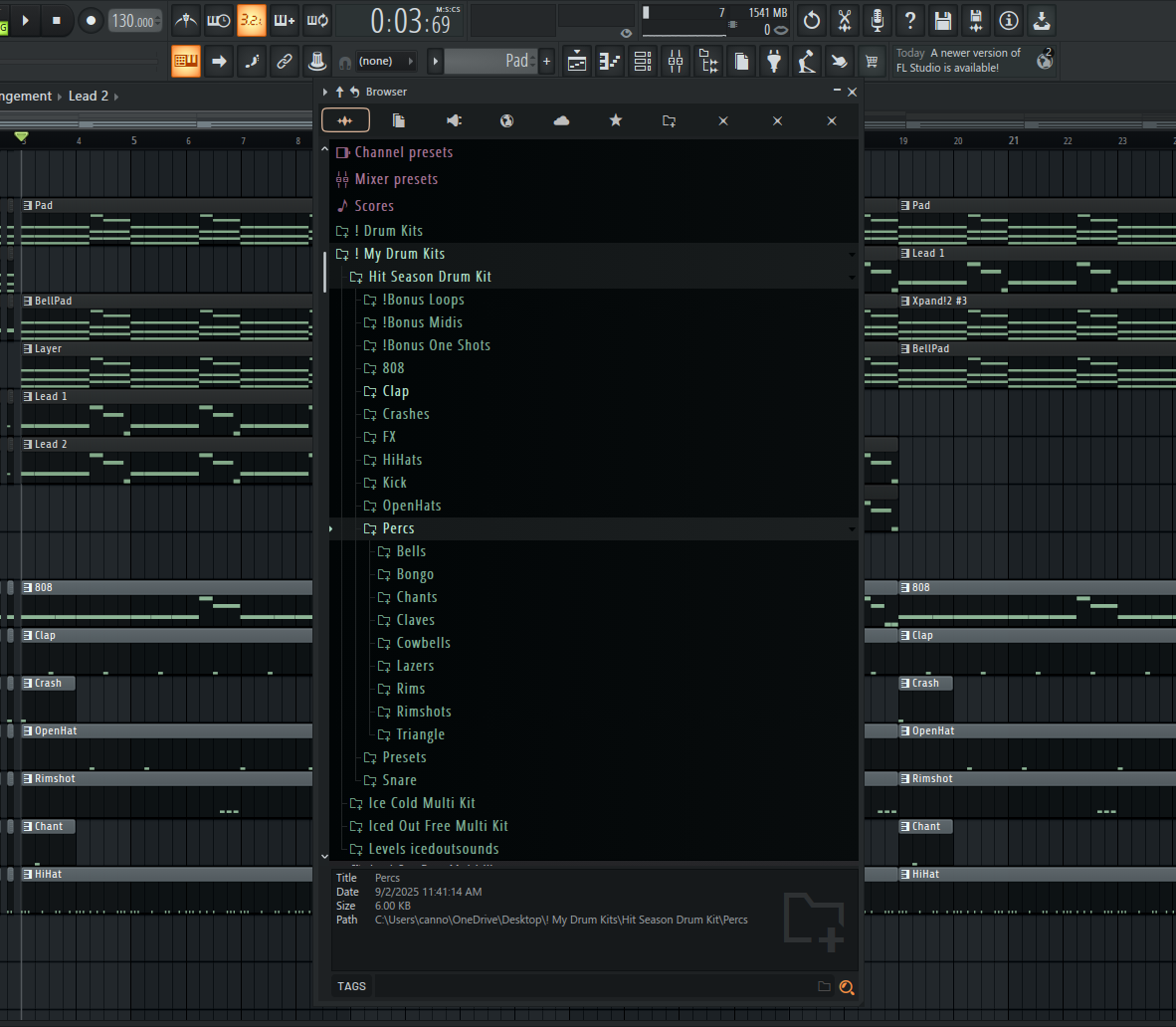Open the piano roll icon

pos(610,62)
